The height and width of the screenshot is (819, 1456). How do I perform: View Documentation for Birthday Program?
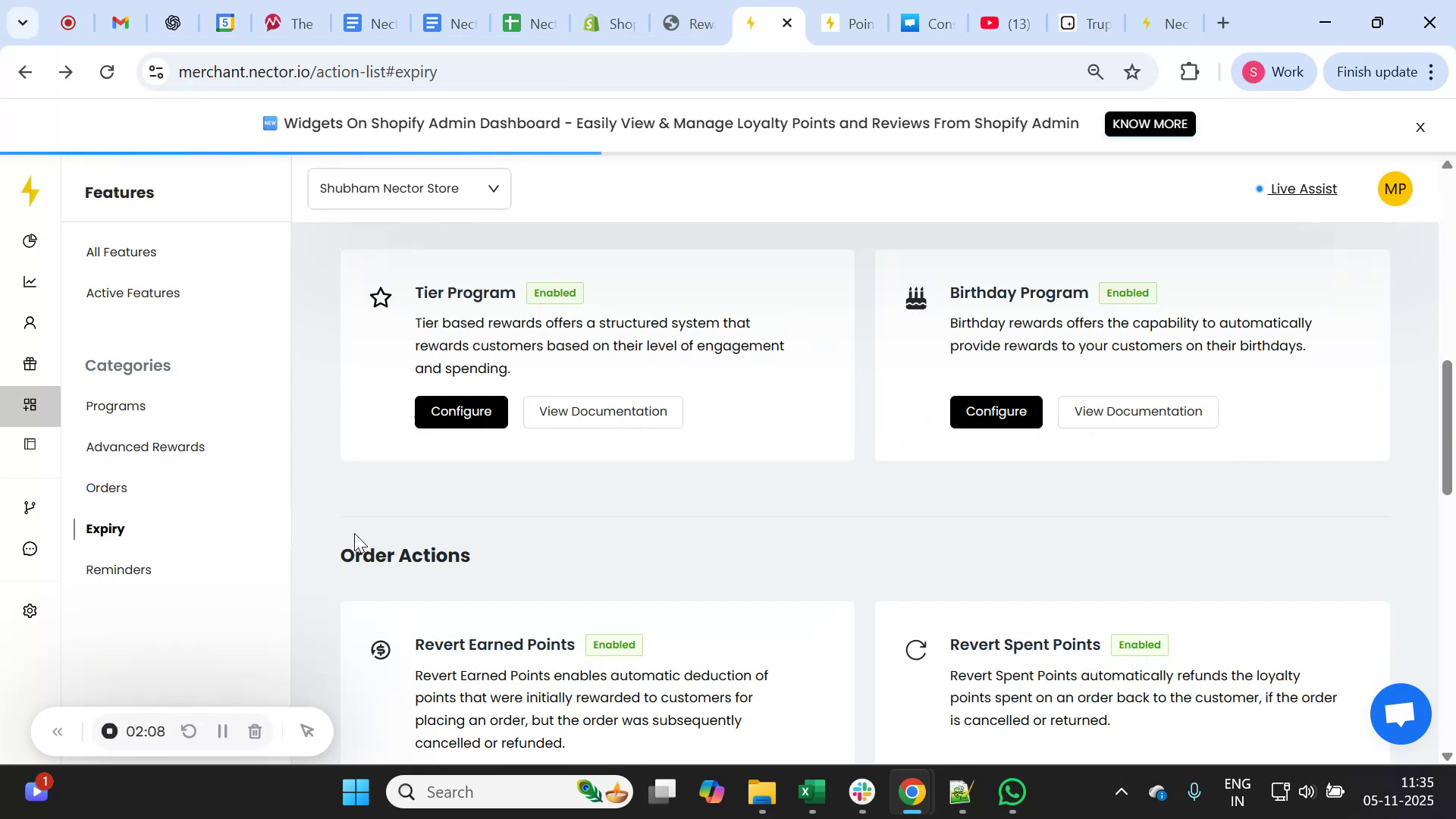click(1137, 412)
